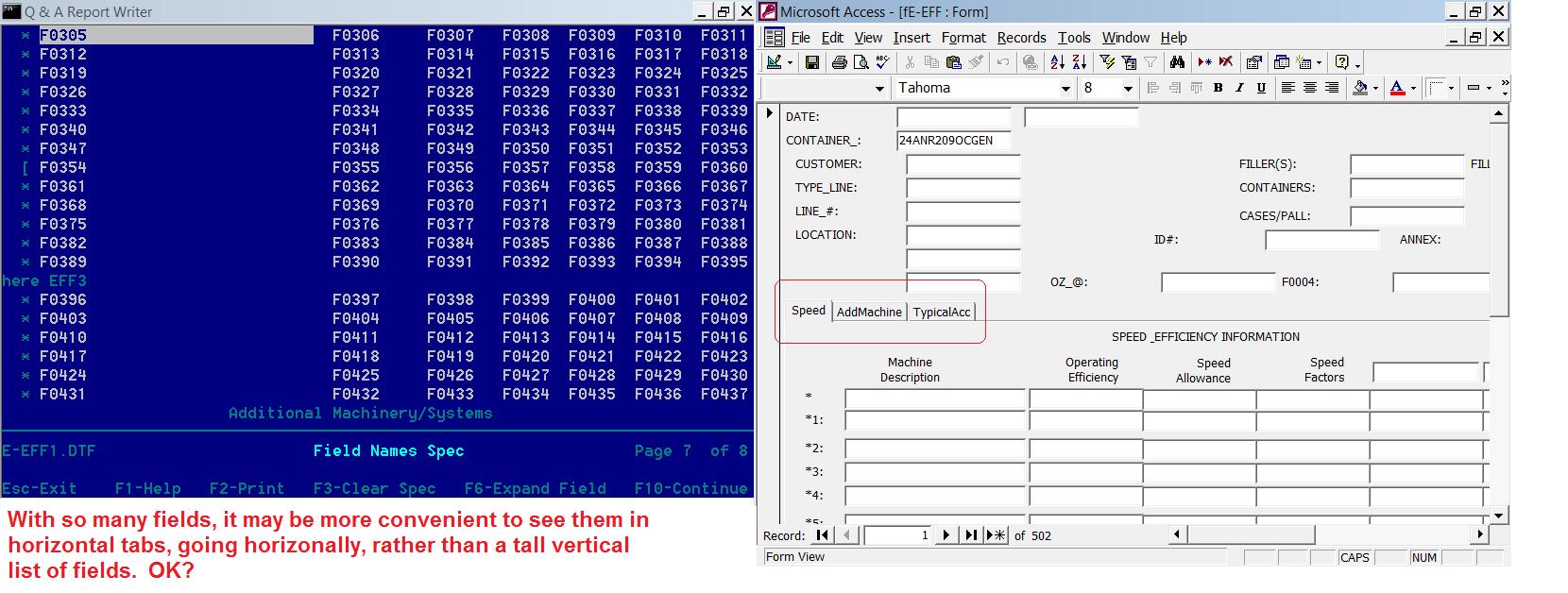Click the Print icon in Access toolbar
1568x593 pixels.
pyautogui.click(x=839, y=62)
